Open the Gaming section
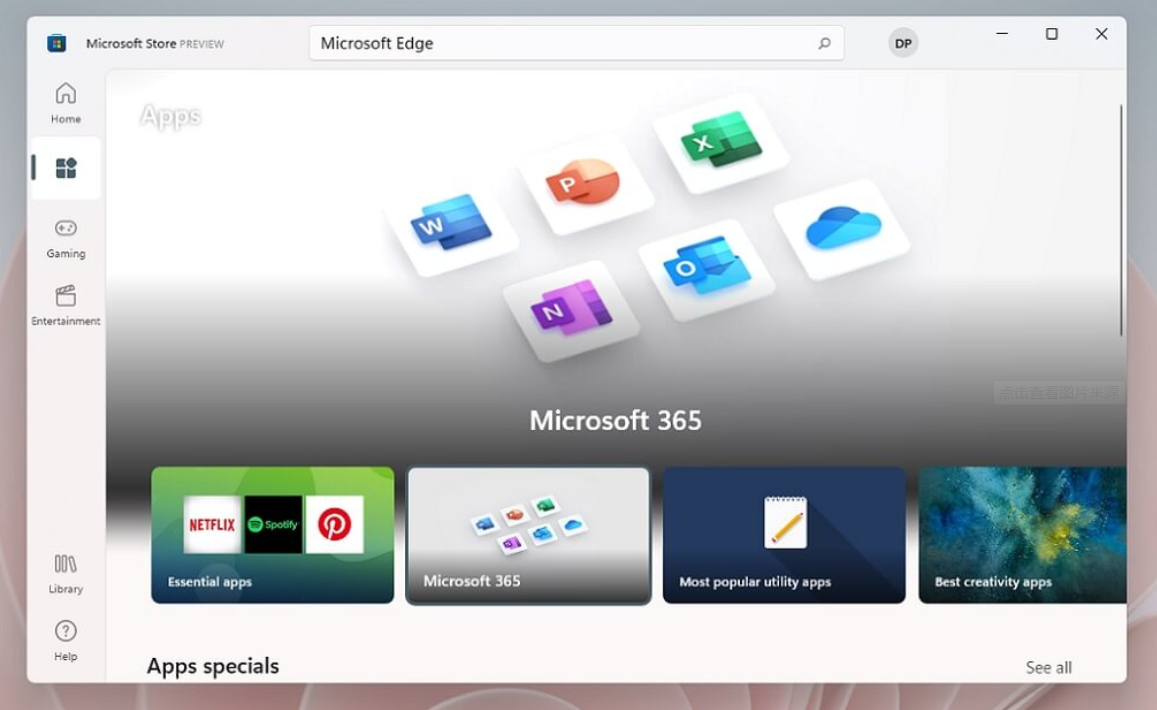1157x710 pixels. point(66,238)
